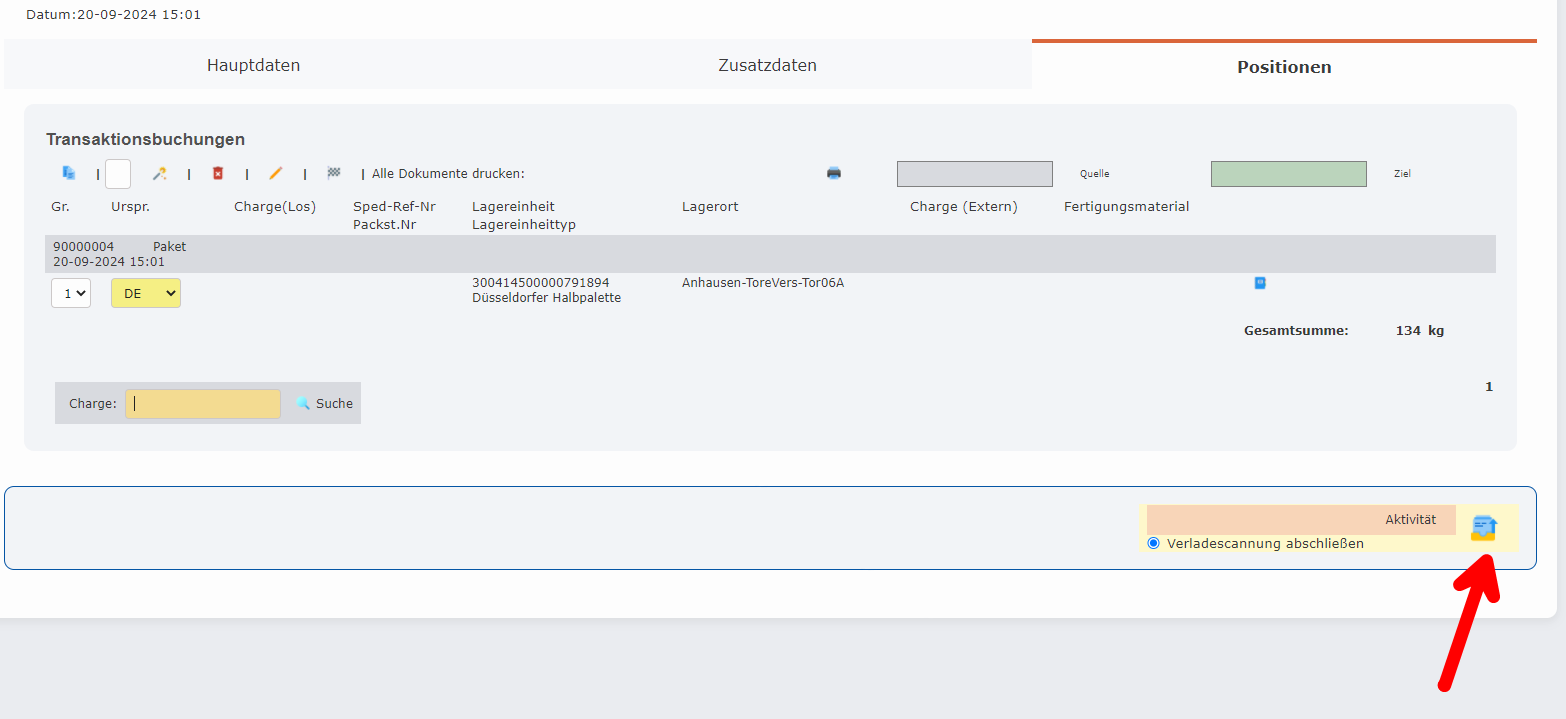Click the blue icon in the Halbpalette row

(1260, 283)
